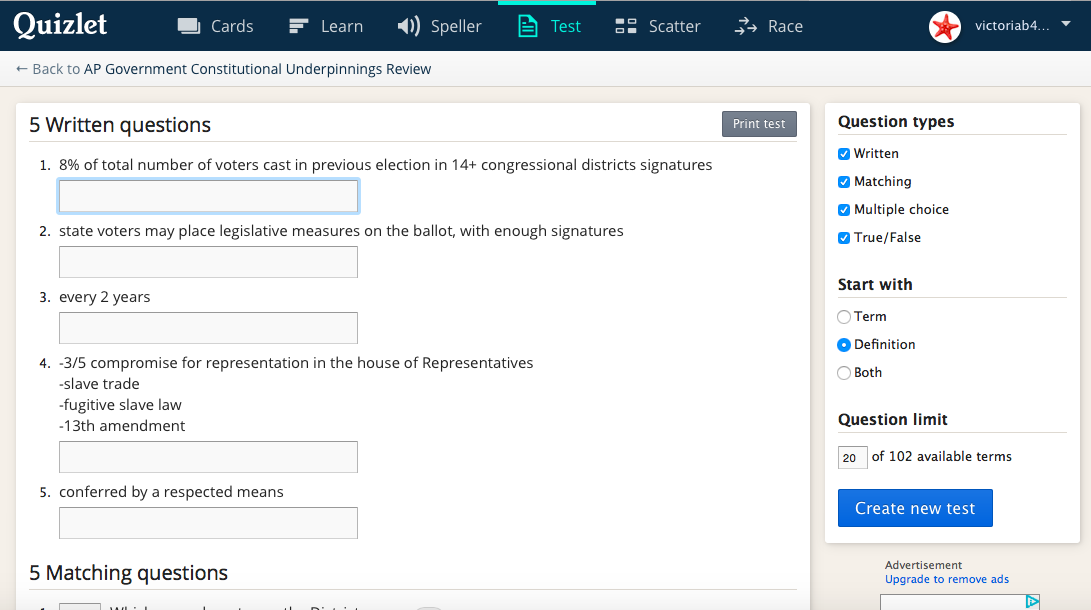Switch to the Speller tab

coord(456,26)
